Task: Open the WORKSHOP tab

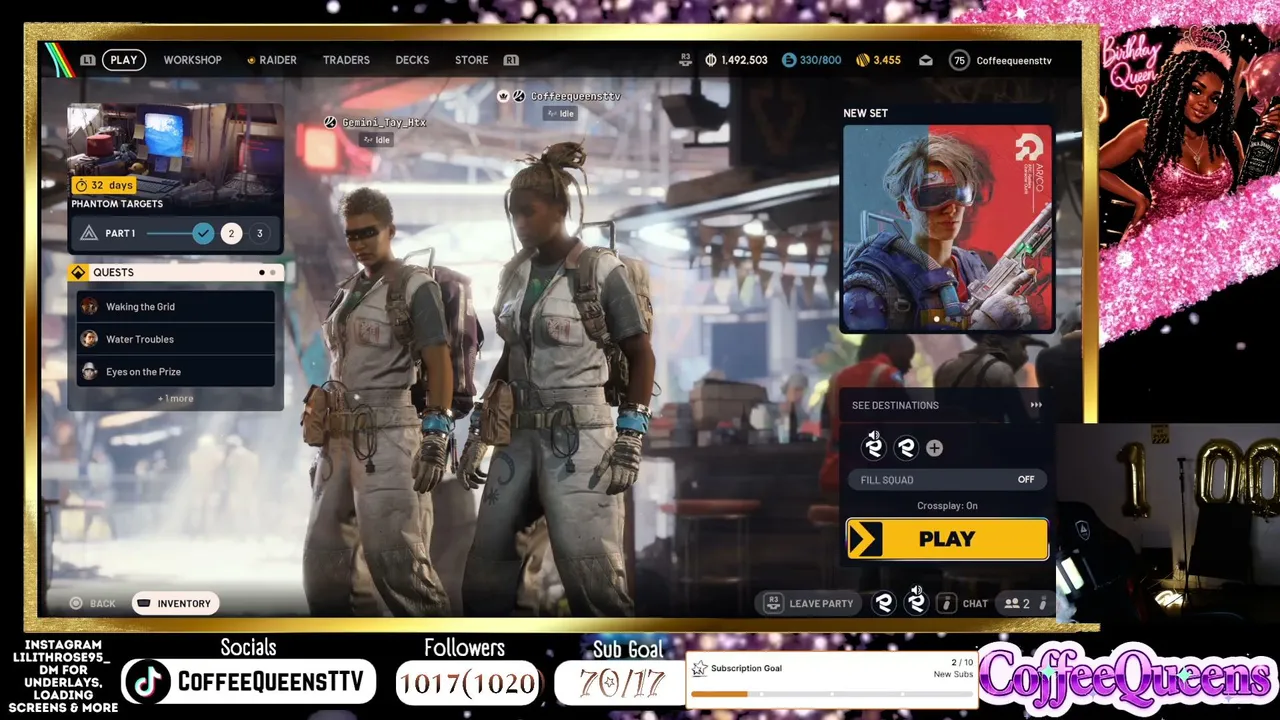Action: (192, 60)
